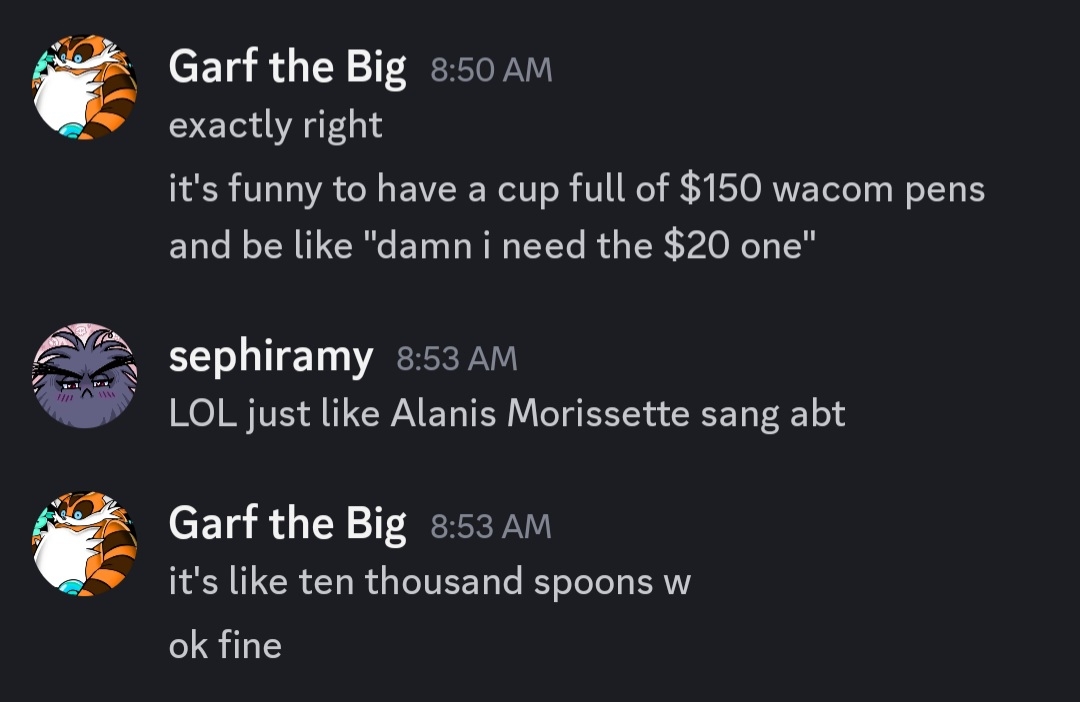
Task: Select the "exactly right" message
Action: click(275, 126)
